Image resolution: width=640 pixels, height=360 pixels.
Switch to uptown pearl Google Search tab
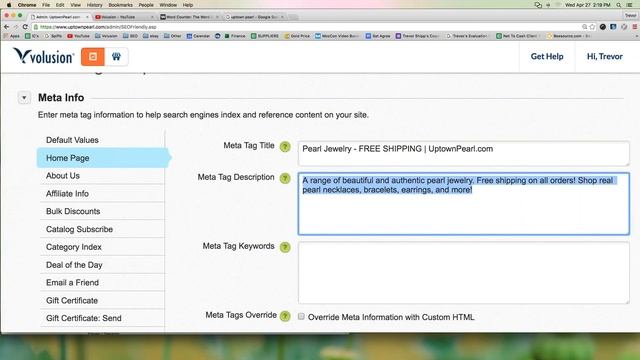tap(254, 17)
